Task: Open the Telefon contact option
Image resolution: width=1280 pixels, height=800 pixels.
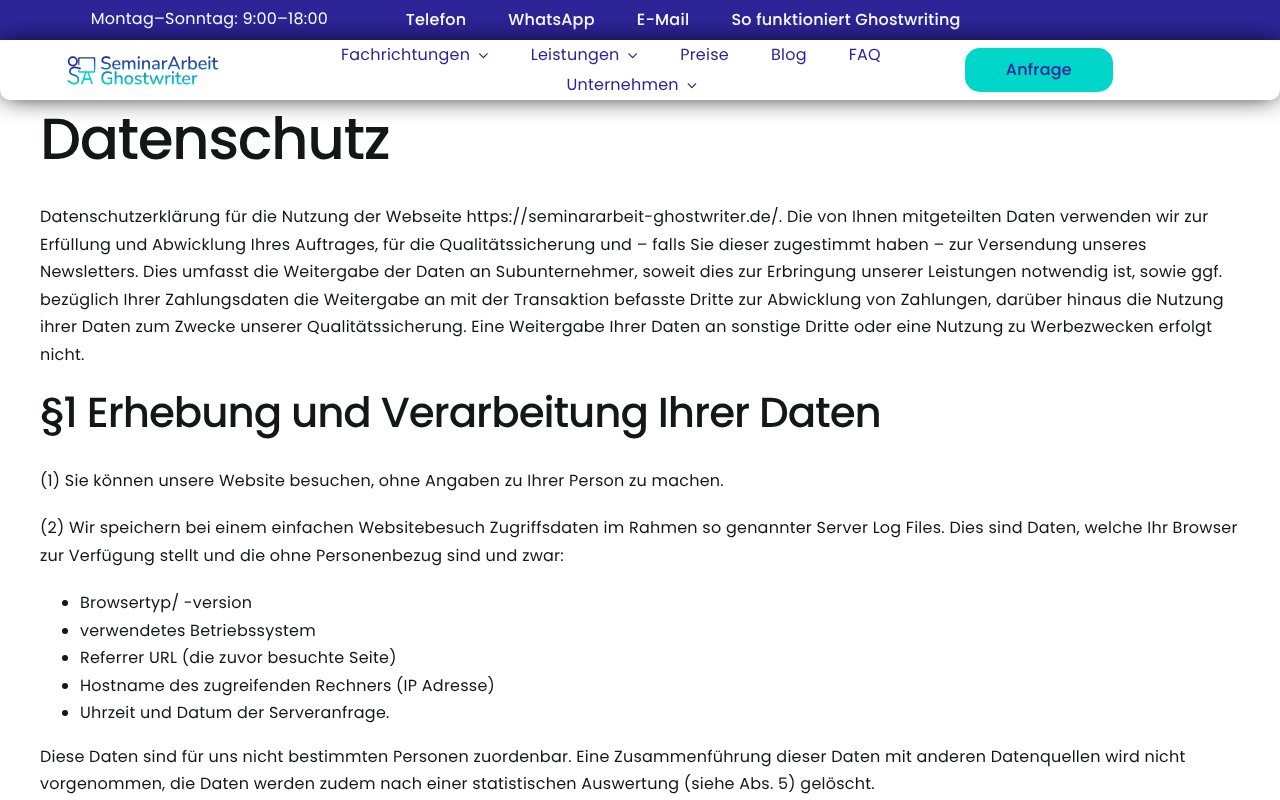Action: tap(435, 20)
